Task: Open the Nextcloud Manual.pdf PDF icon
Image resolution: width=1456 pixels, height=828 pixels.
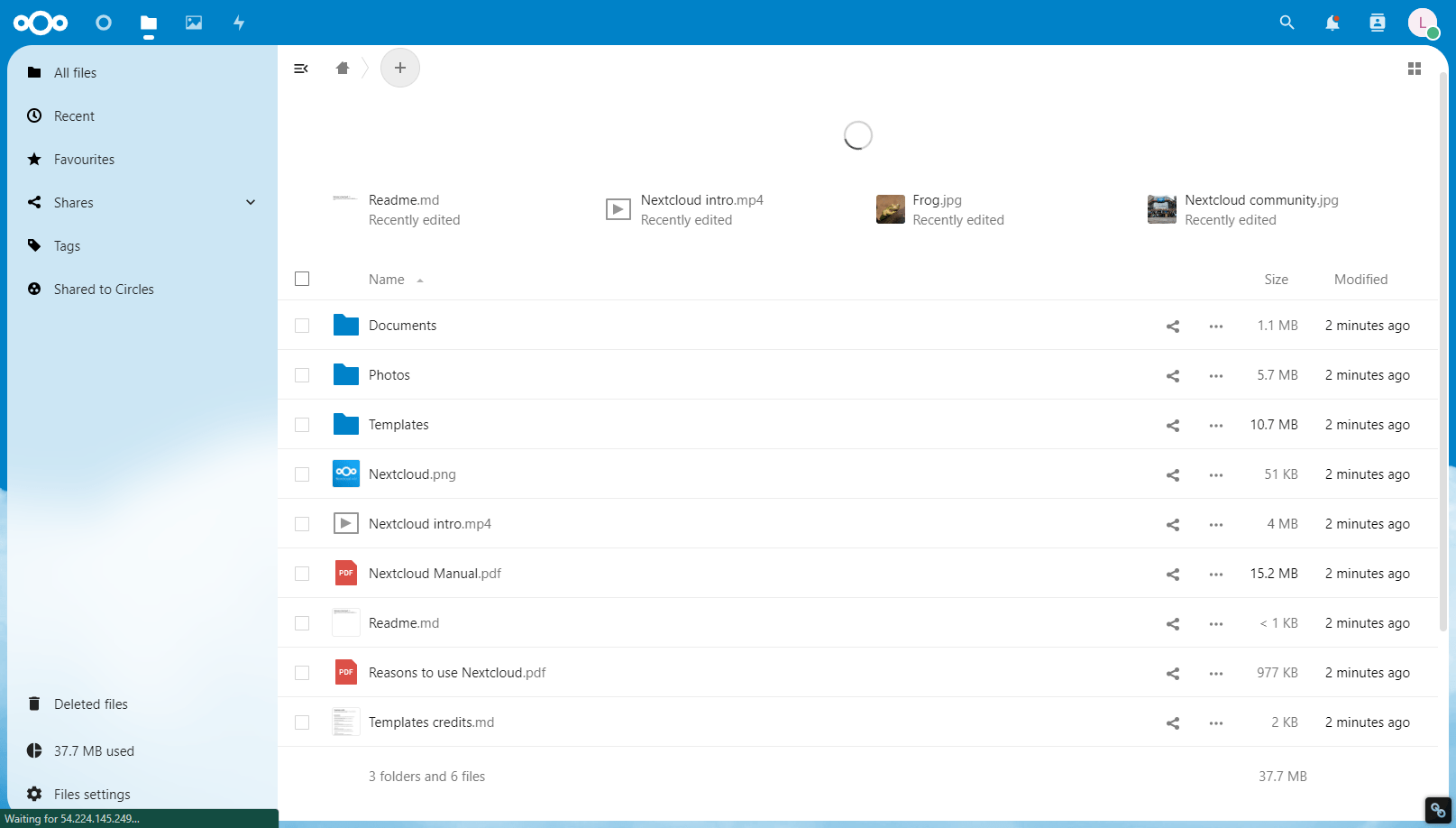Action: click(x=346, y=573)
